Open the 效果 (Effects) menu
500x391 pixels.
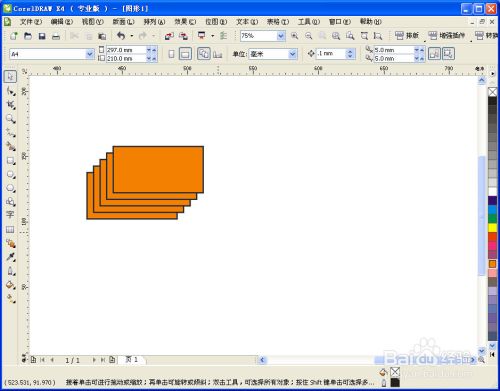185,22
